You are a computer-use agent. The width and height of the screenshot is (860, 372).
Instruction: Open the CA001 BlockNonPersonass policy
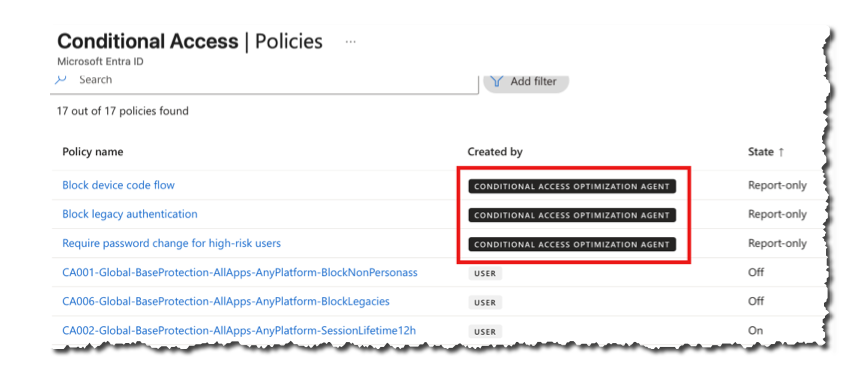coord(240,272)
